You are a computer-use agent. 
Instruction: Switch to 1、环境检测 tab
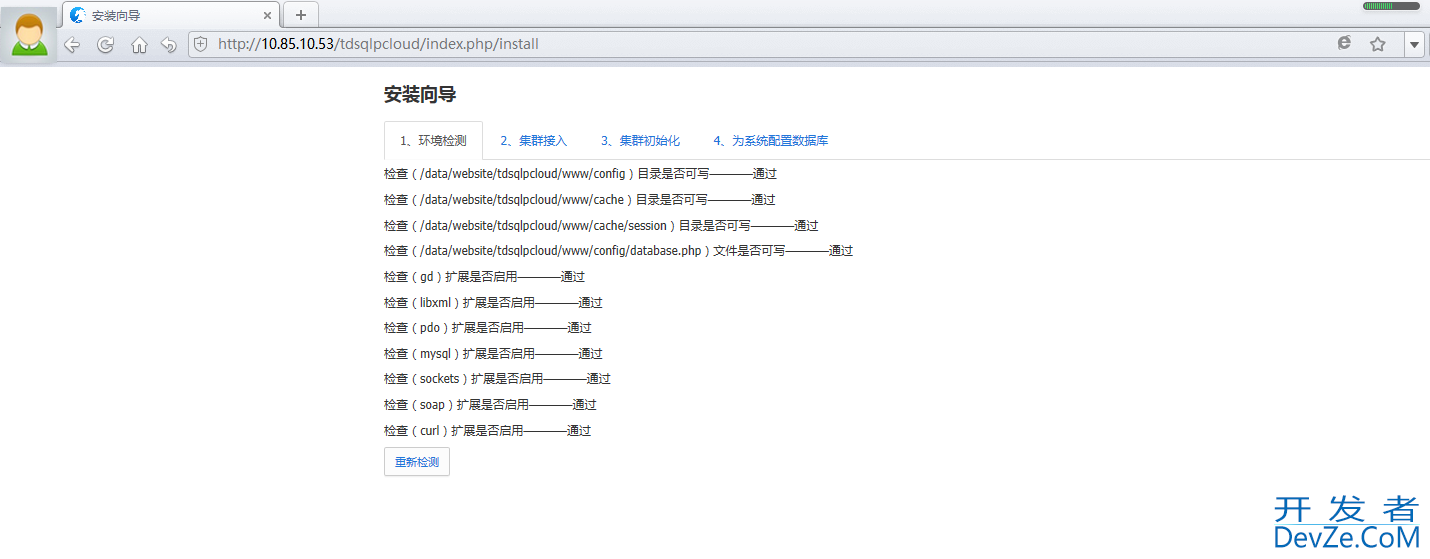(x=433, y=141)
